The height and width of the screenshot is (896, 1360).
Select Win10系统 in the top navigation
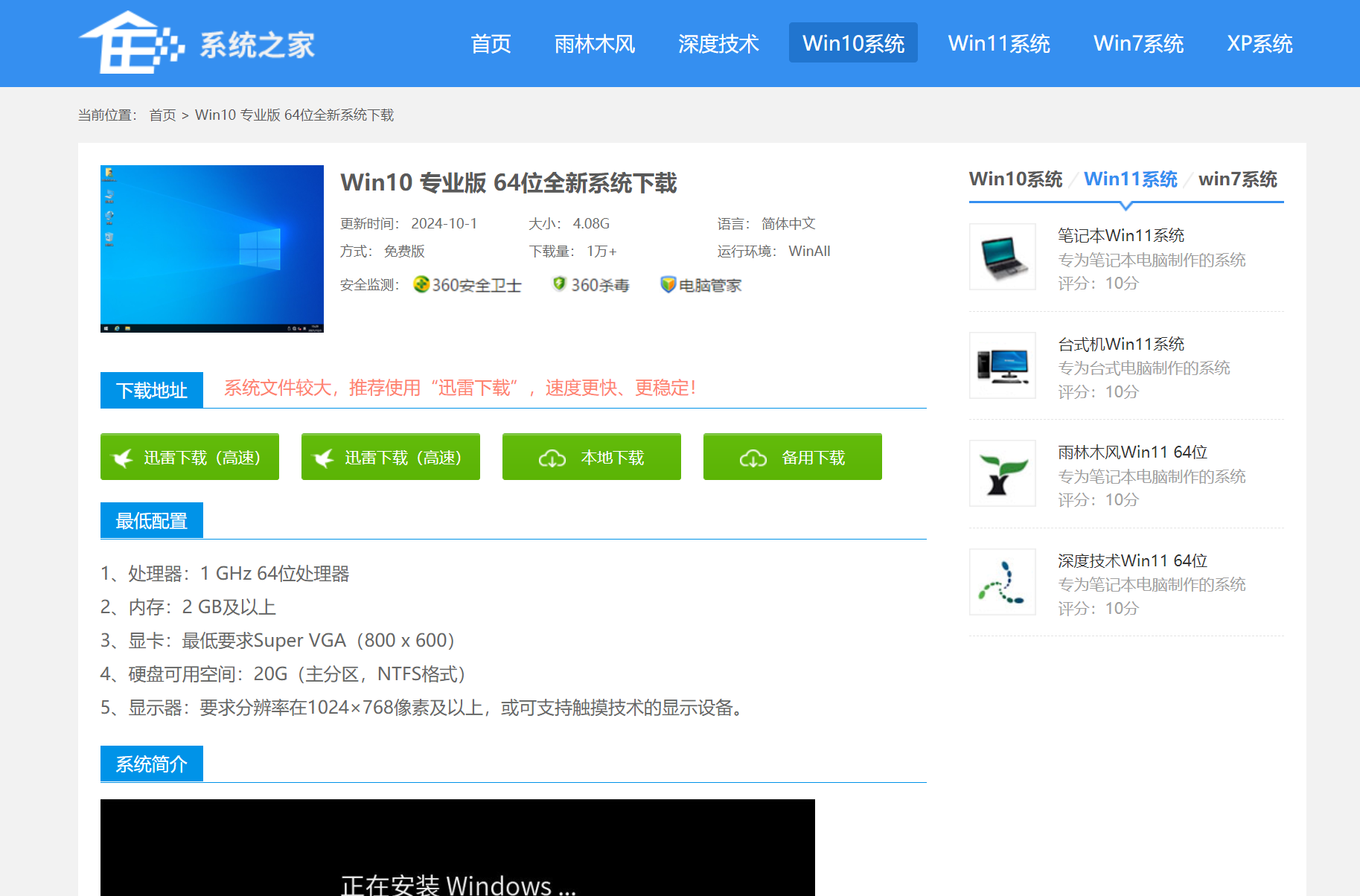coord(853,43)
